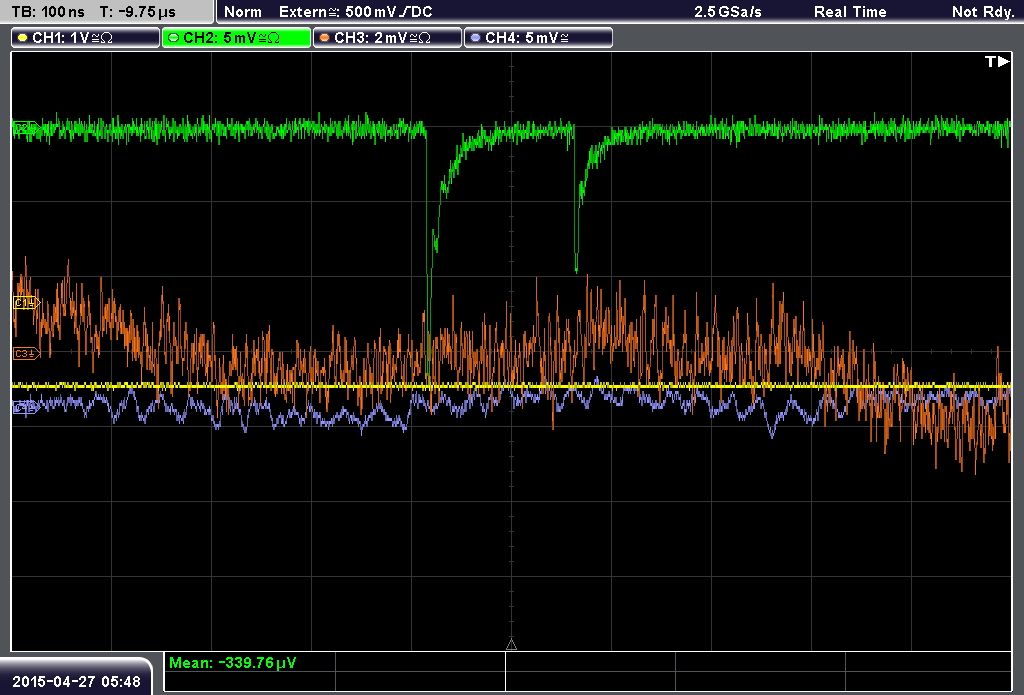Viewport: 1024px width, 695px height.
Task: Click the orange CH3 color dot
Action: tap(325, 38)
